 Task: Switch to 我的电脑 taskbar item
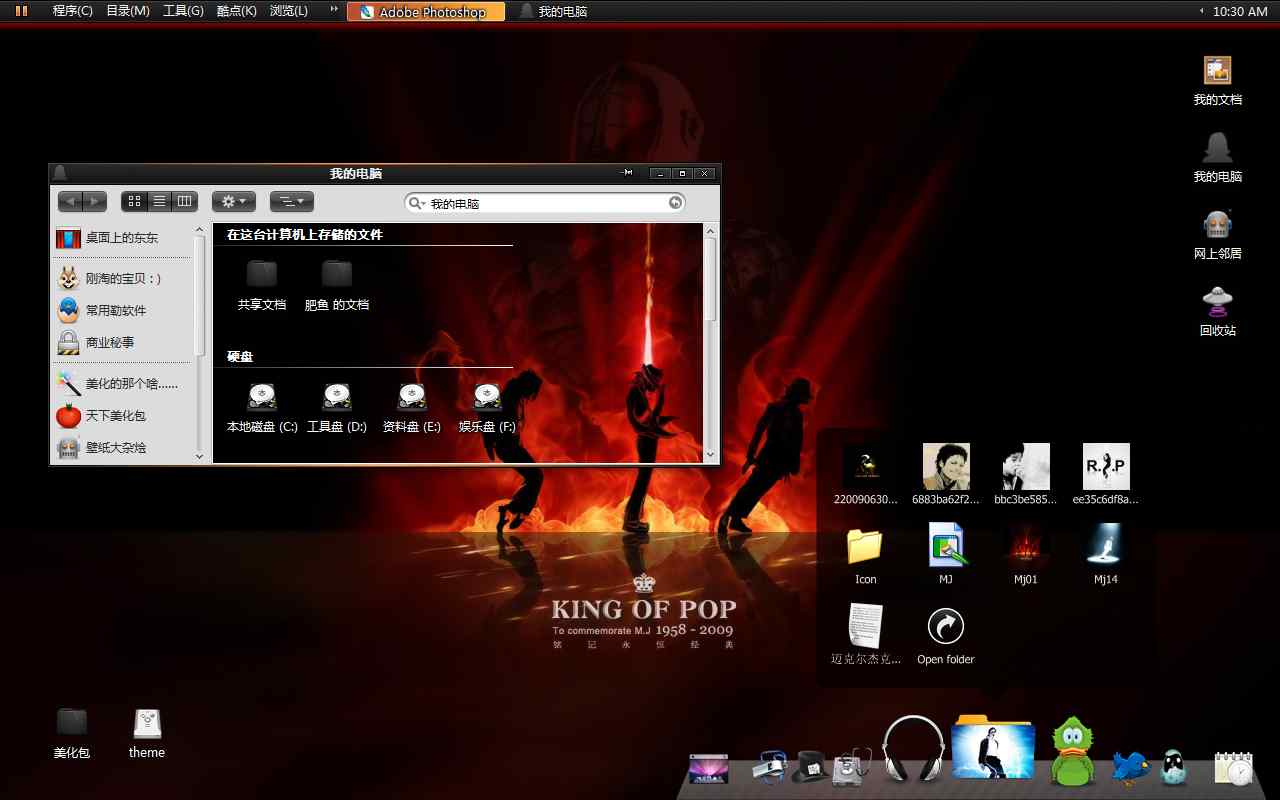[553, 12]
